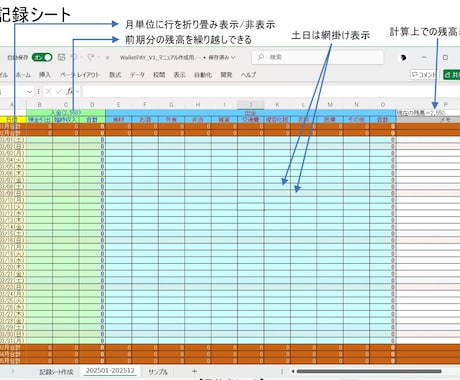Click the three-dot sheet tab splitter handle

(x=282, y=371)
